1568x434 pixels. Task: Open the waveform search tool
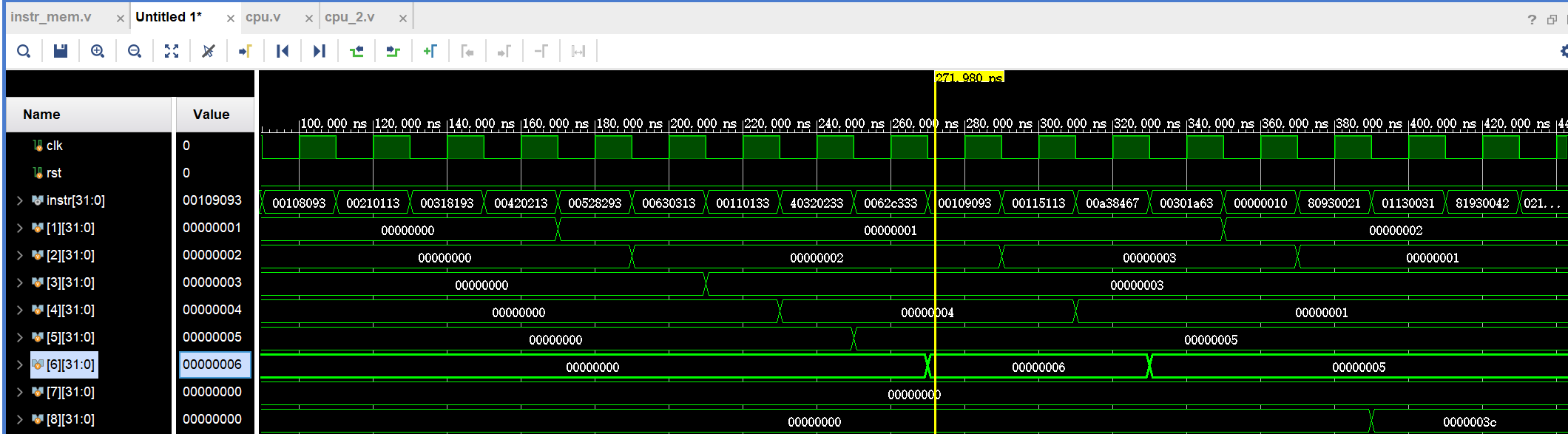(24, 51)
